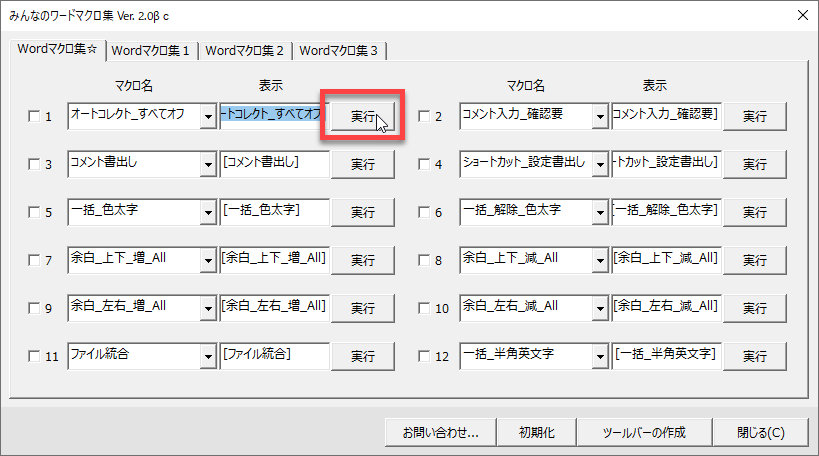
Task: Execute the ファイル統合 macro
Action: [363, 355]
